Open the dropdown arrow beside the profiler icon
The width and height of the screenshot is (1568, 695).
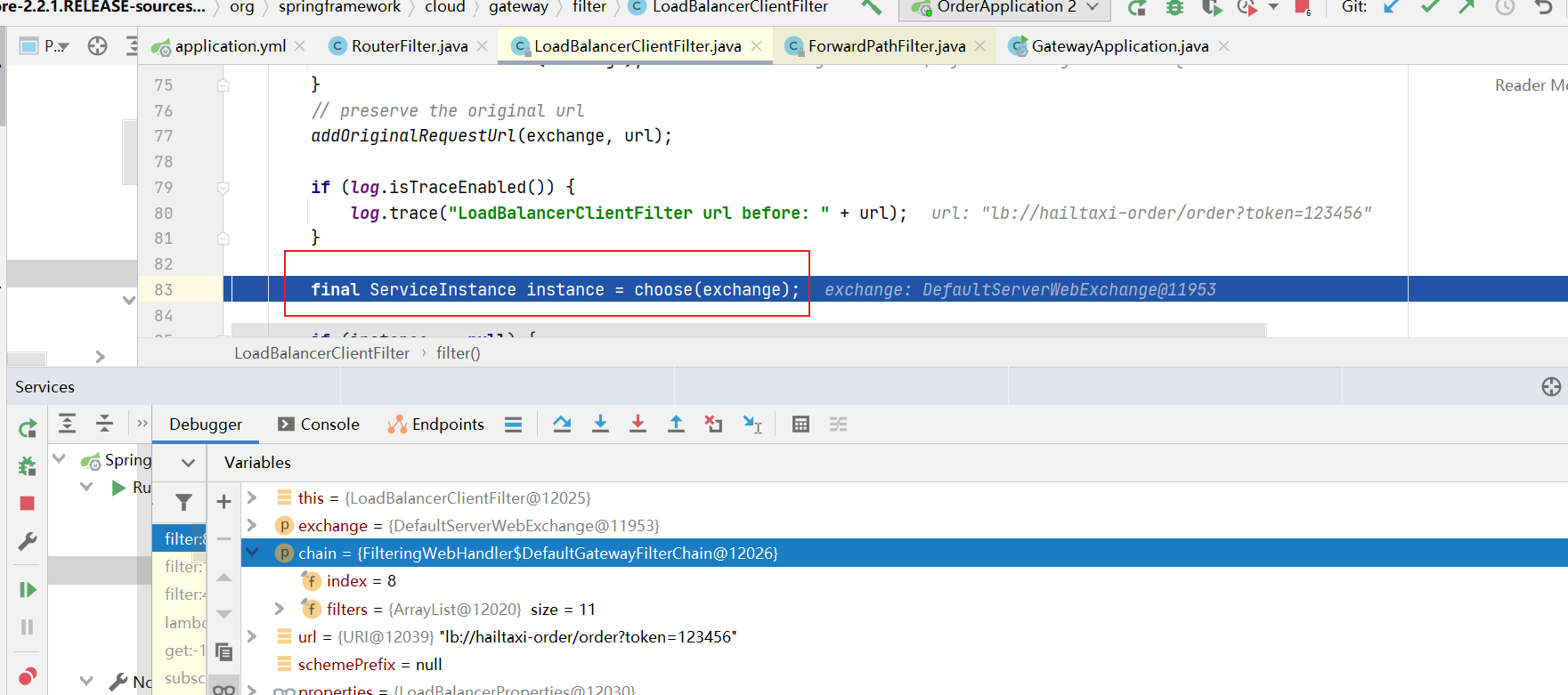point(1273,7)
